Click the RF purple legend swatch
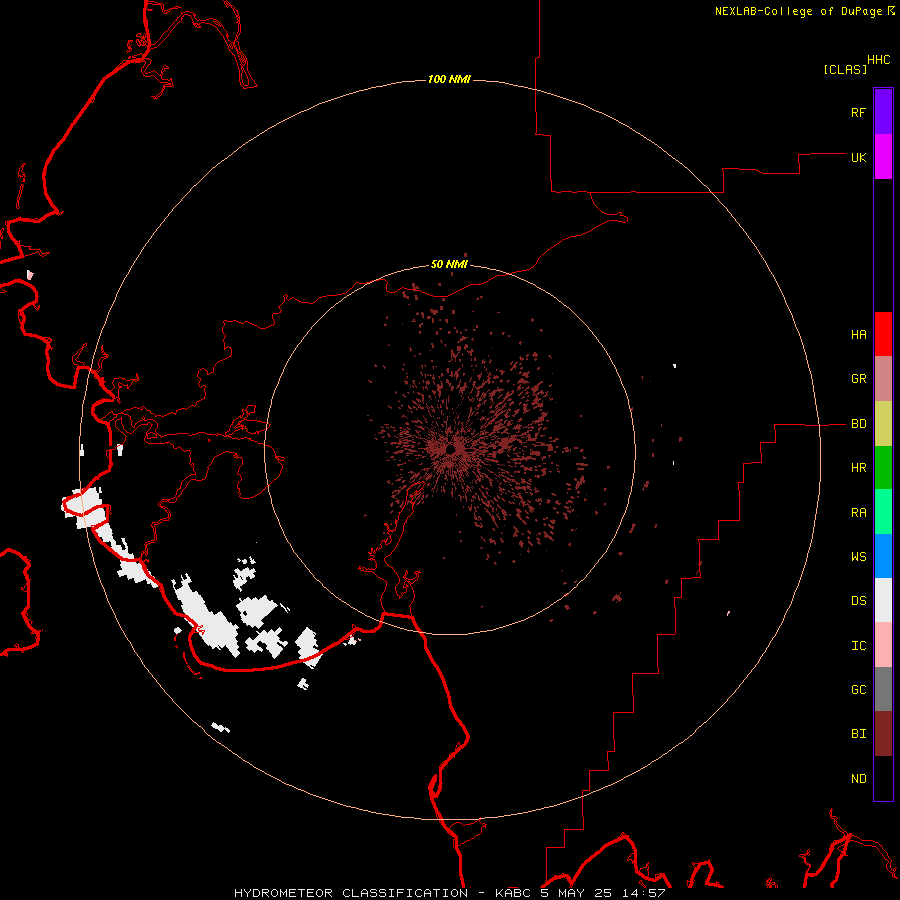 [883, 112]
